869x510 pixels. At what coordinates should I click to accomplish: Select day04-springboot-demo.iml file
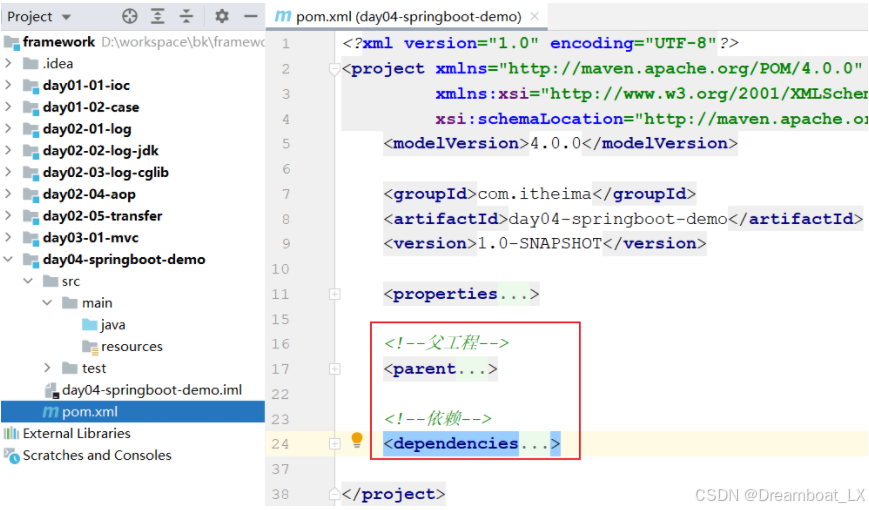pyautogui.click(x=152, y=390)
